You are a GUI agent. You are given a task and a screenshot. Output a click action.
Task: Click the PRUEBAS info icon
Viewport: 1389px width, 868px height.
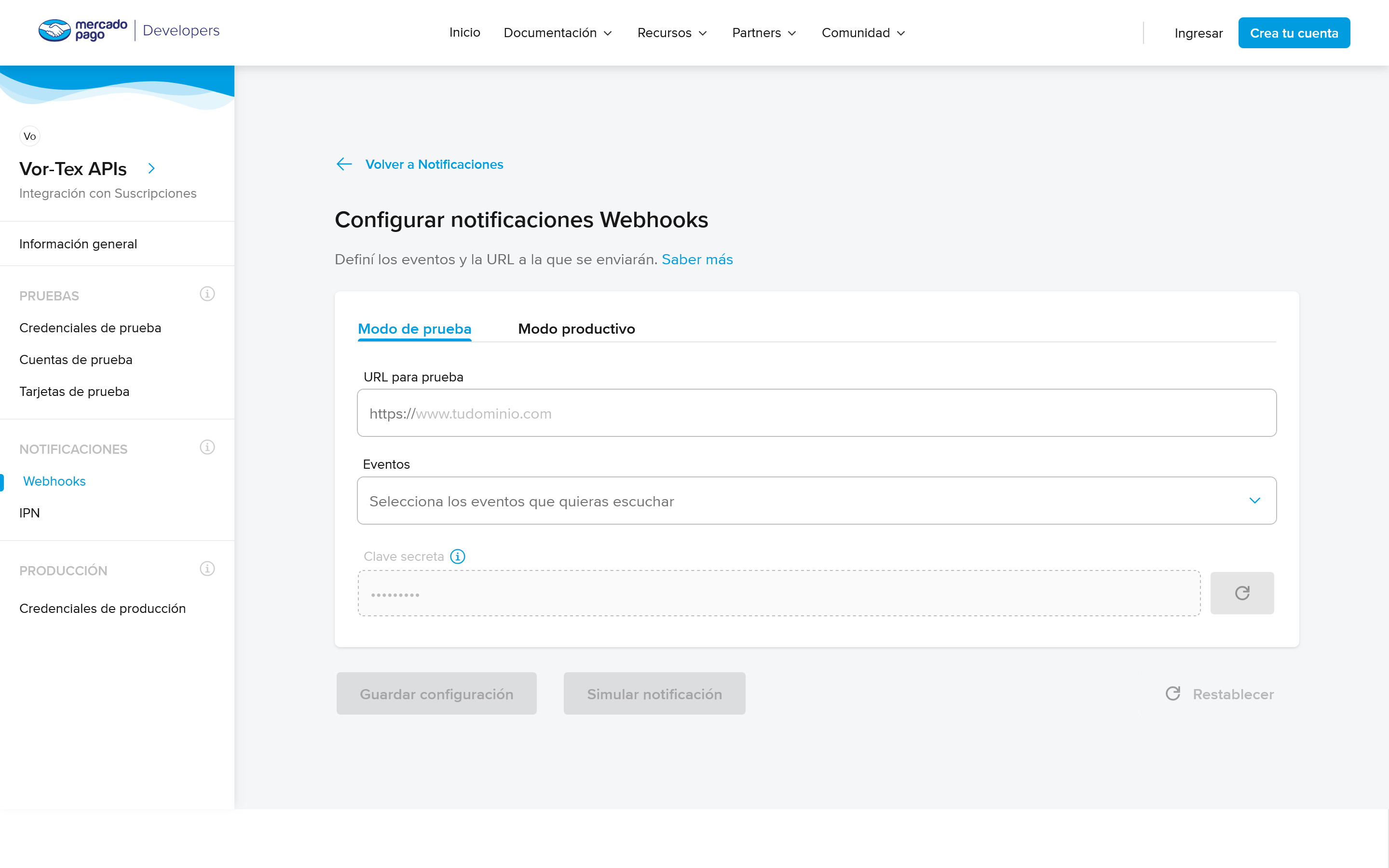[207, 294]
